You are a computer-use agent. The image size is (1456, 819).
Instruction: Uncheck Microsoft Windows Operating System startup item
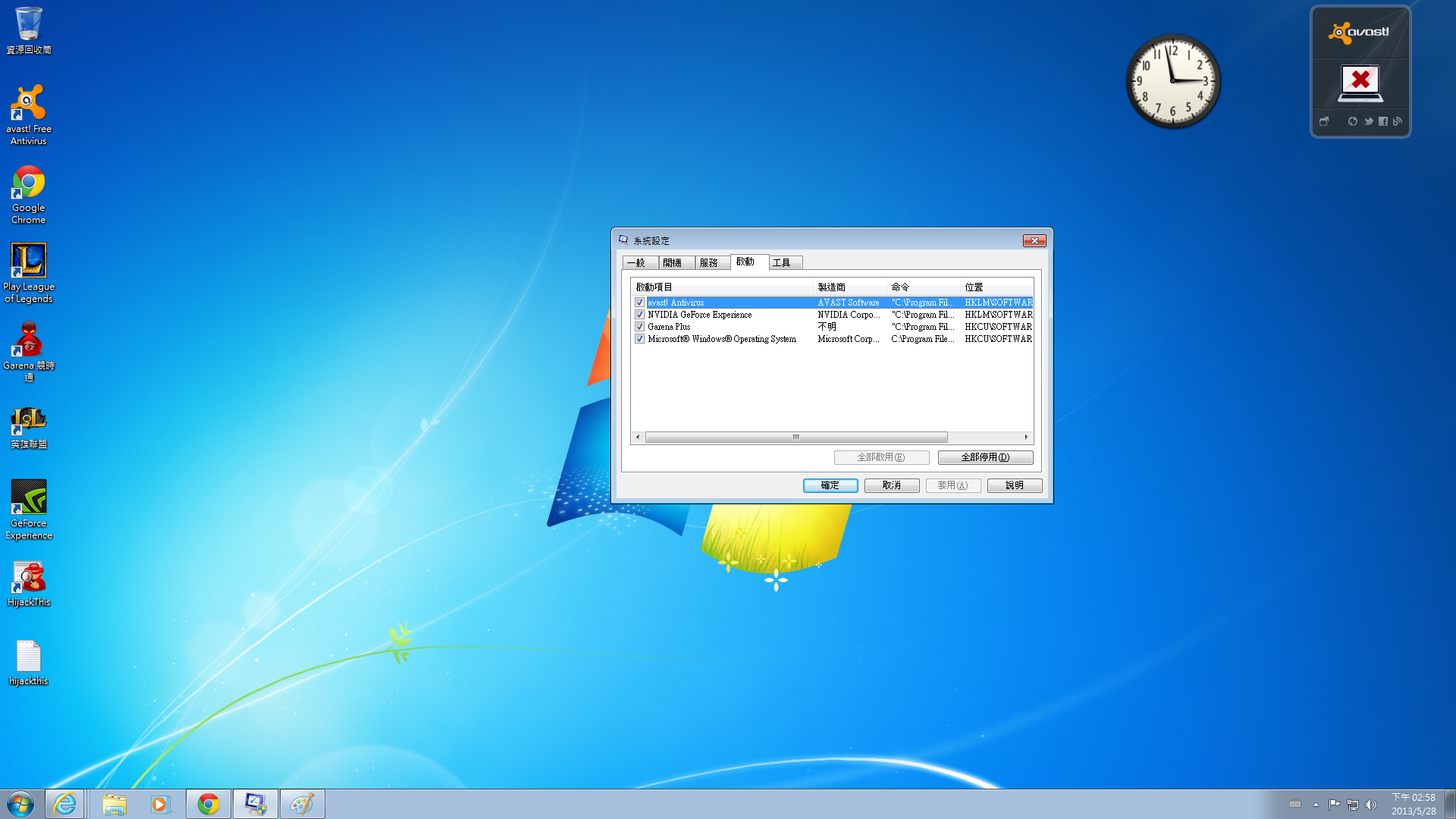(639, 339)
